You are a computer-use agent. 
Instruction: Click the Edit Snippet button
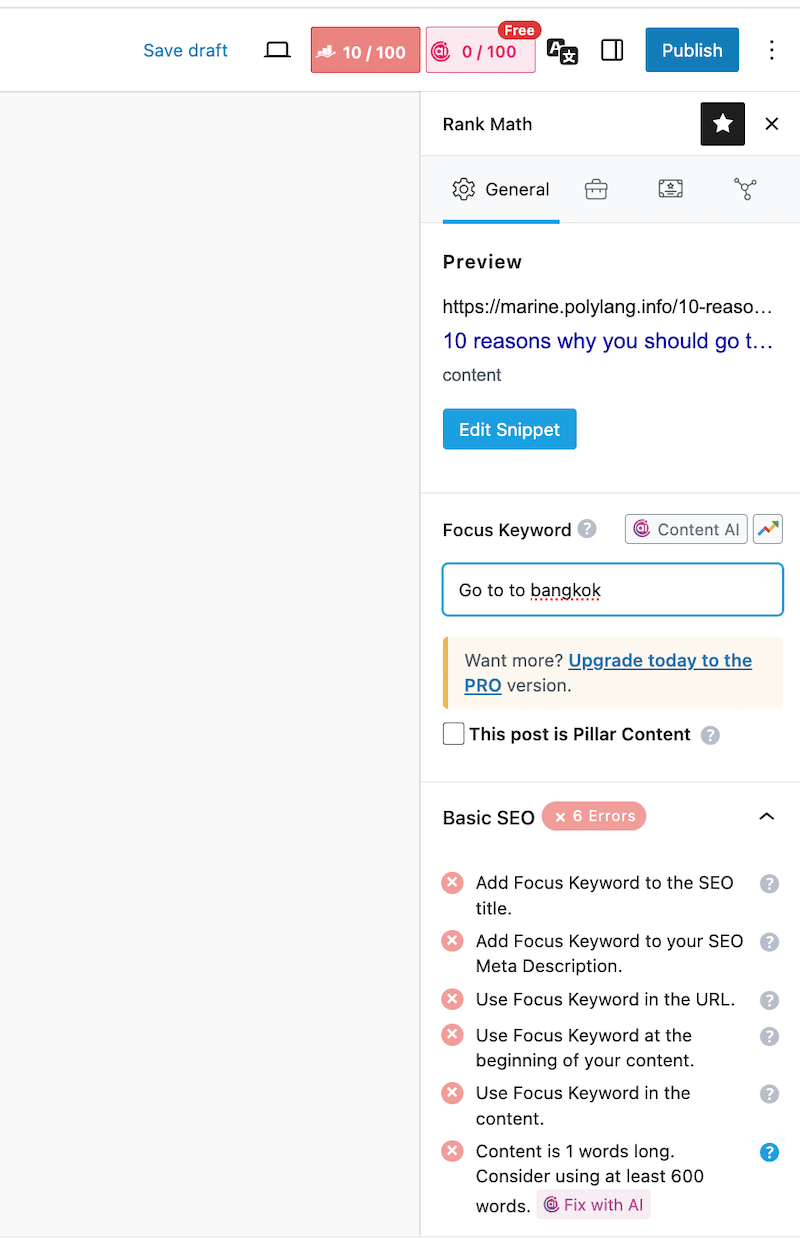(509, 429)
